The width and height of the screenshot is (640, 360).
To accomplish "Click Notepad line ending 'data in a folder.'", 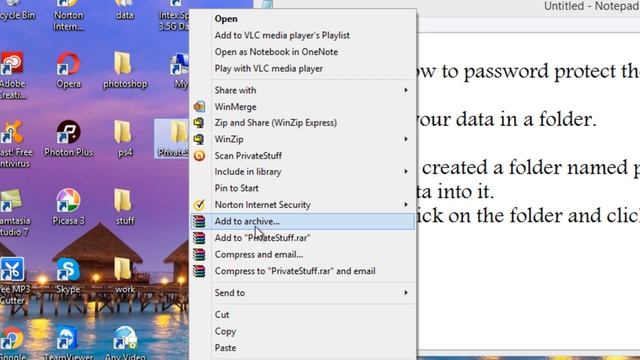I will (x=507, y=119).
